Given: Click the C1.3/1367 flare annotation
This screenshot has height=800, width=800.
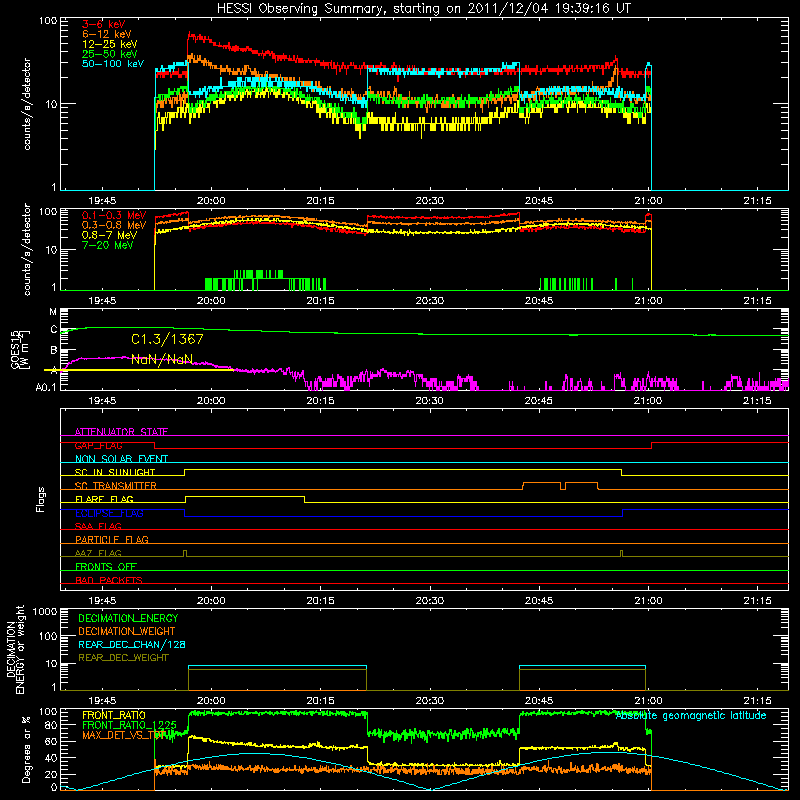Looking at the screenshot, I should click(167, 339).
